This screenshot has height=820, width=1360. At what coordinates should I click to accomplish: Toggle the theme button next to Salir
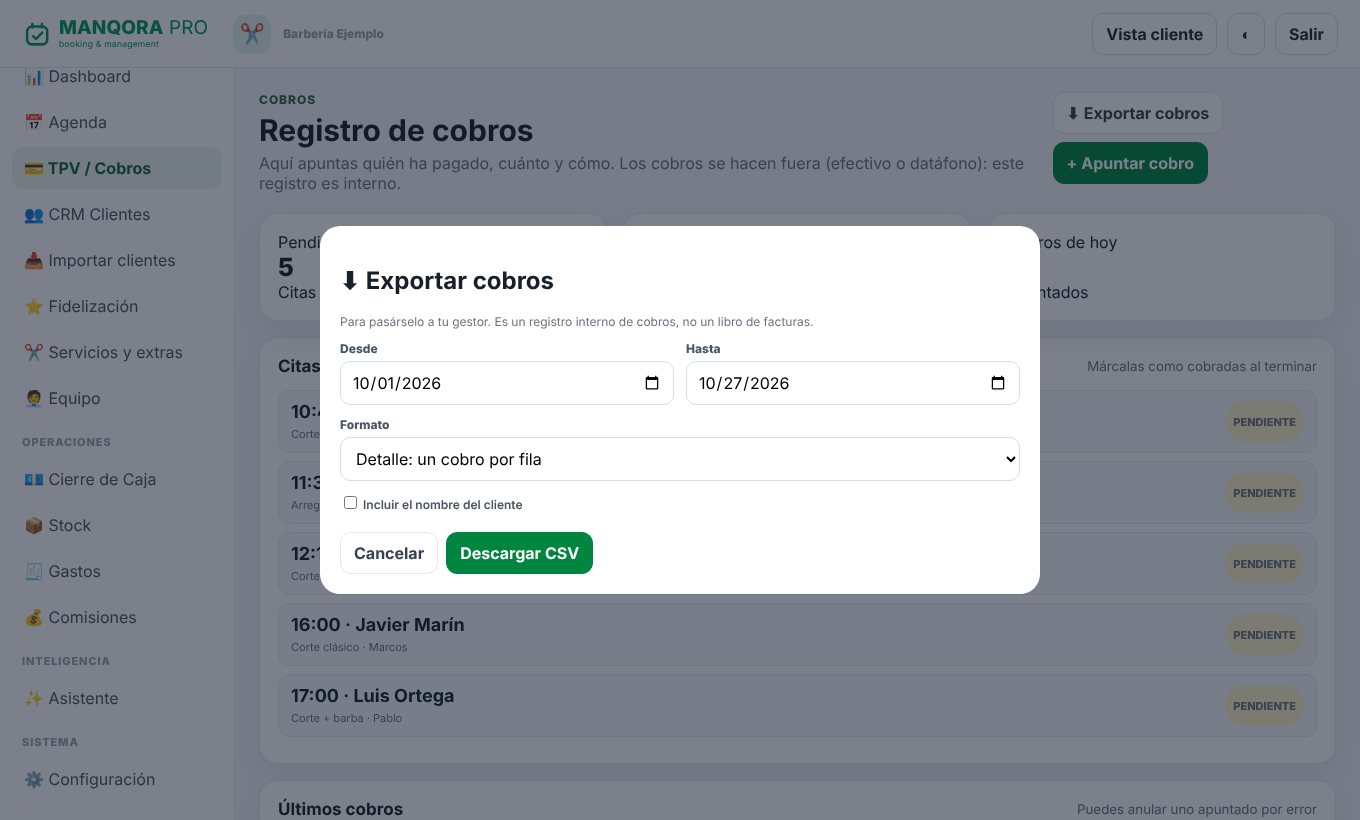(1246, 34)
